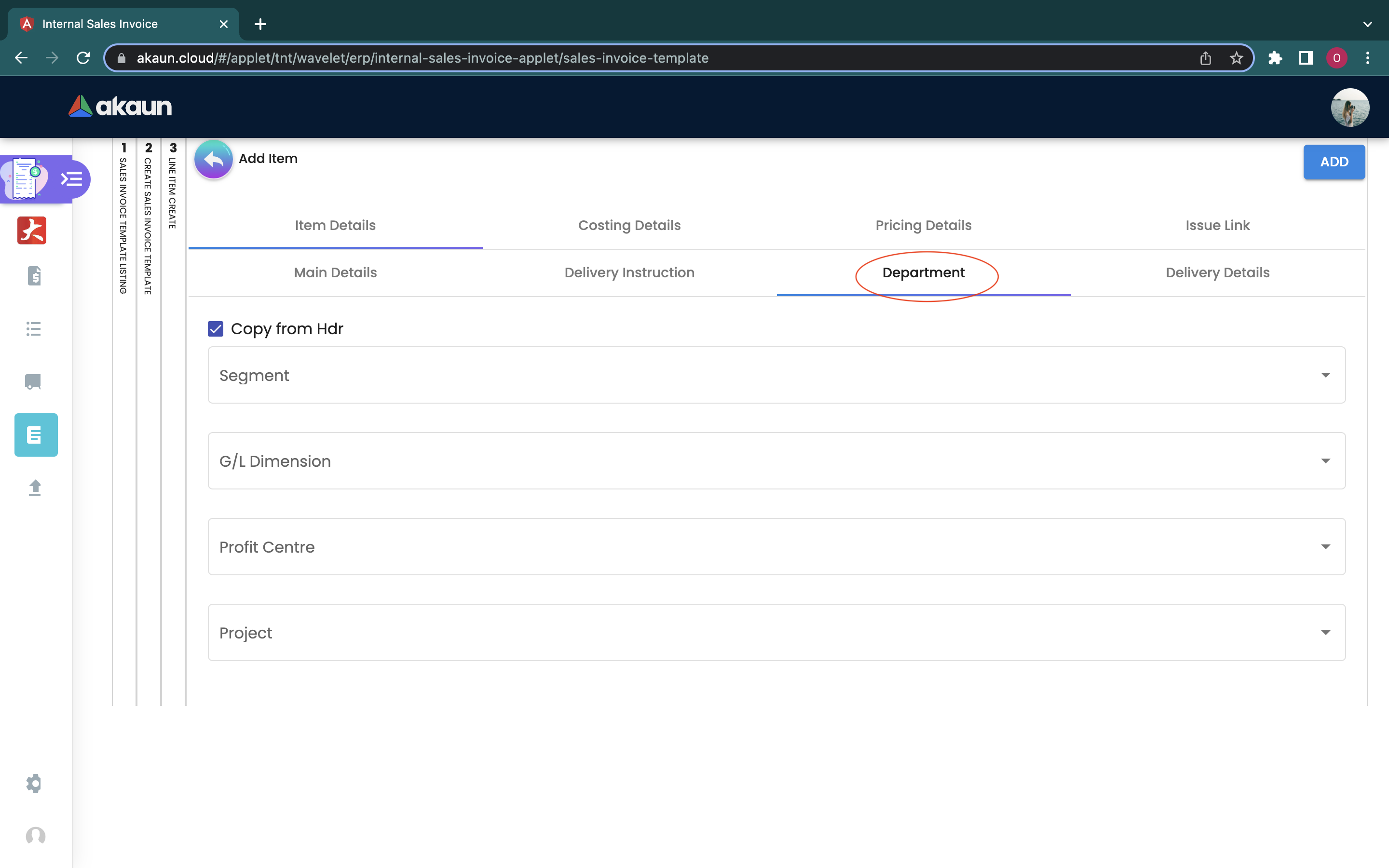
Task: Go to the Pricing Details tab
Action: click(923, 225)
